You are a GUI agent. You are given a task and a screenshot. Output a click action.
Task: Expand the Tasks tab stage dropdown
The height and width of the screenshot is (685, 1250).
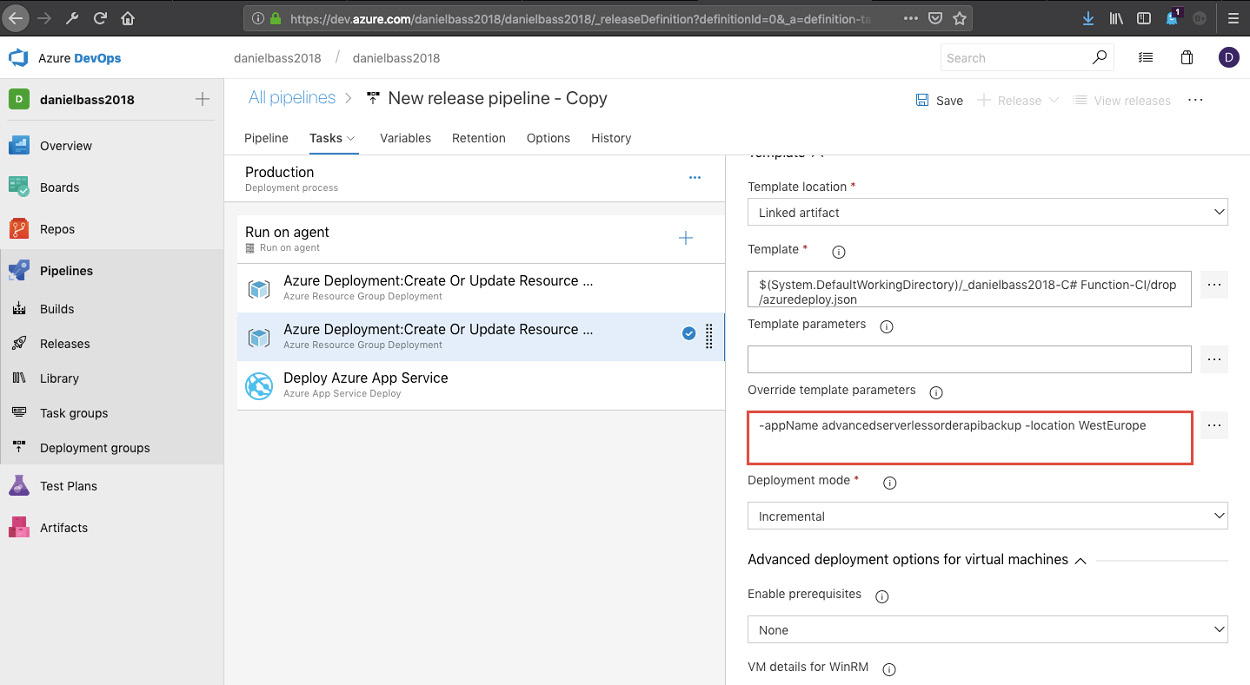[x=351, y=139]
